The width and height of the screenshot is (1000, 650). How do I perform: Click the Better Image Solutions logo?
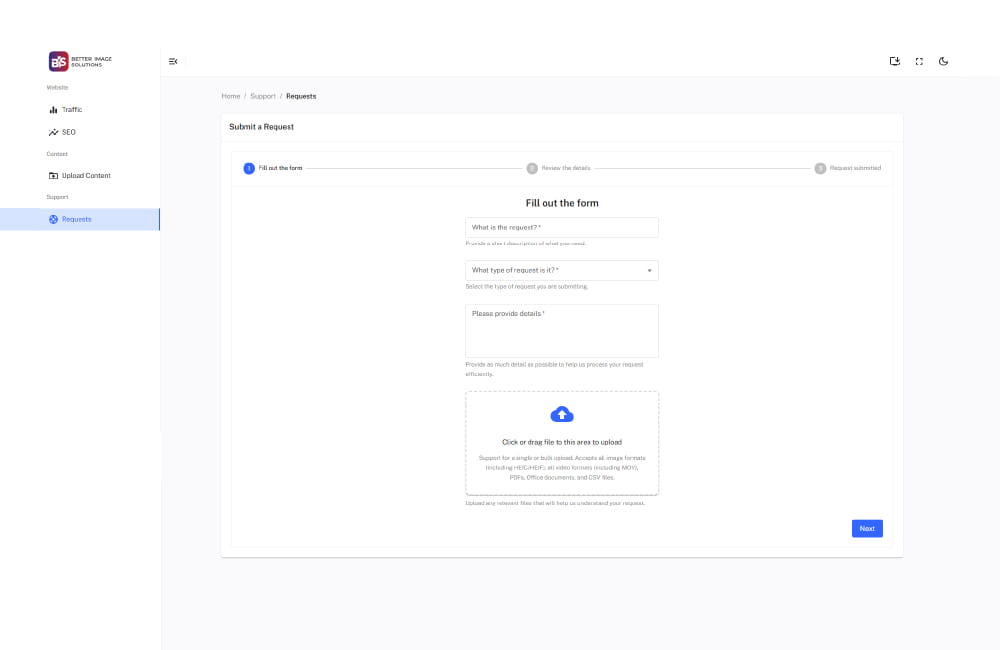tap(80, 61)
